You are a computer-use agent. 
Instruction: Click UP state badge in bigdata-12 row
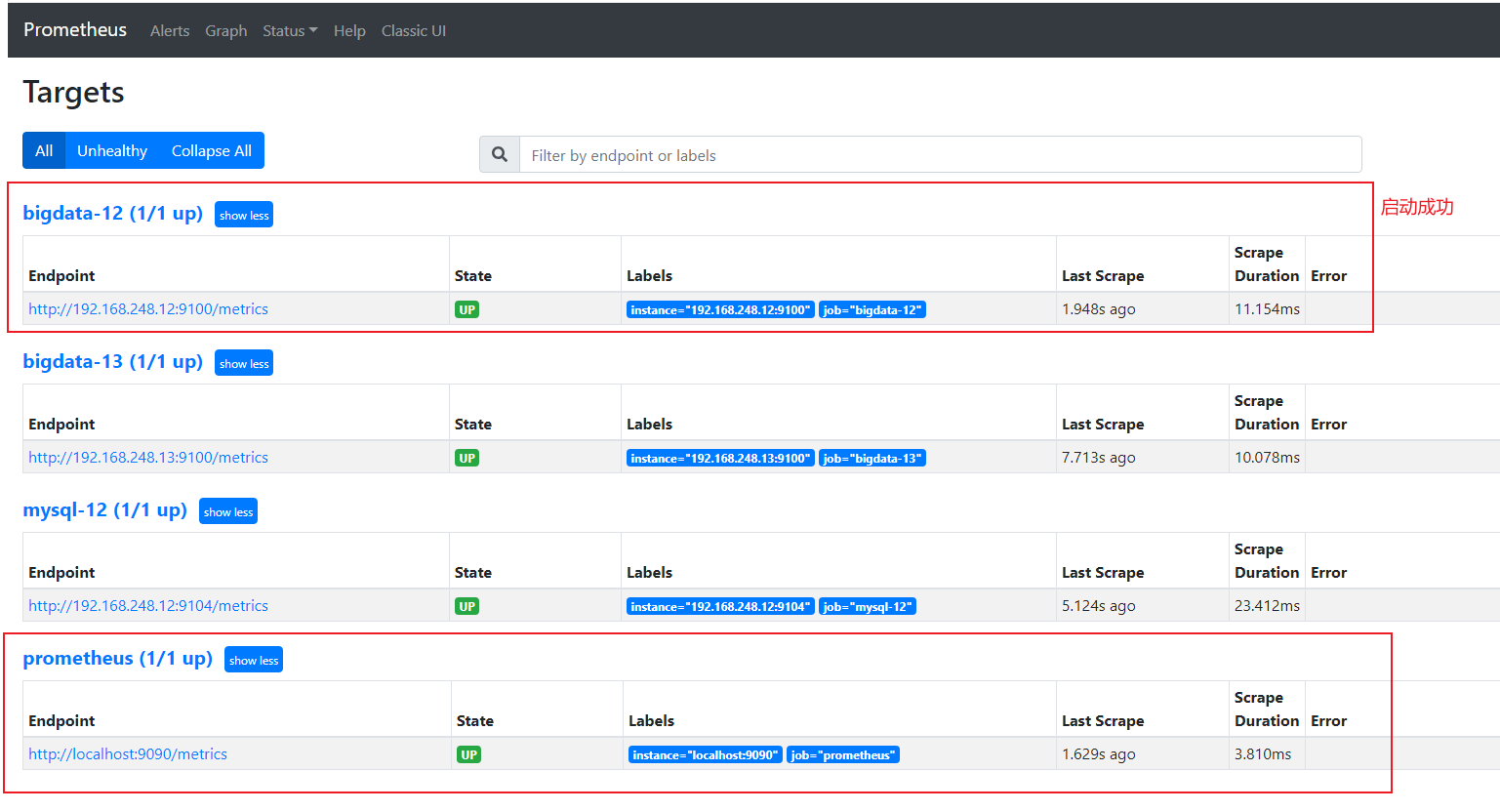467,309
